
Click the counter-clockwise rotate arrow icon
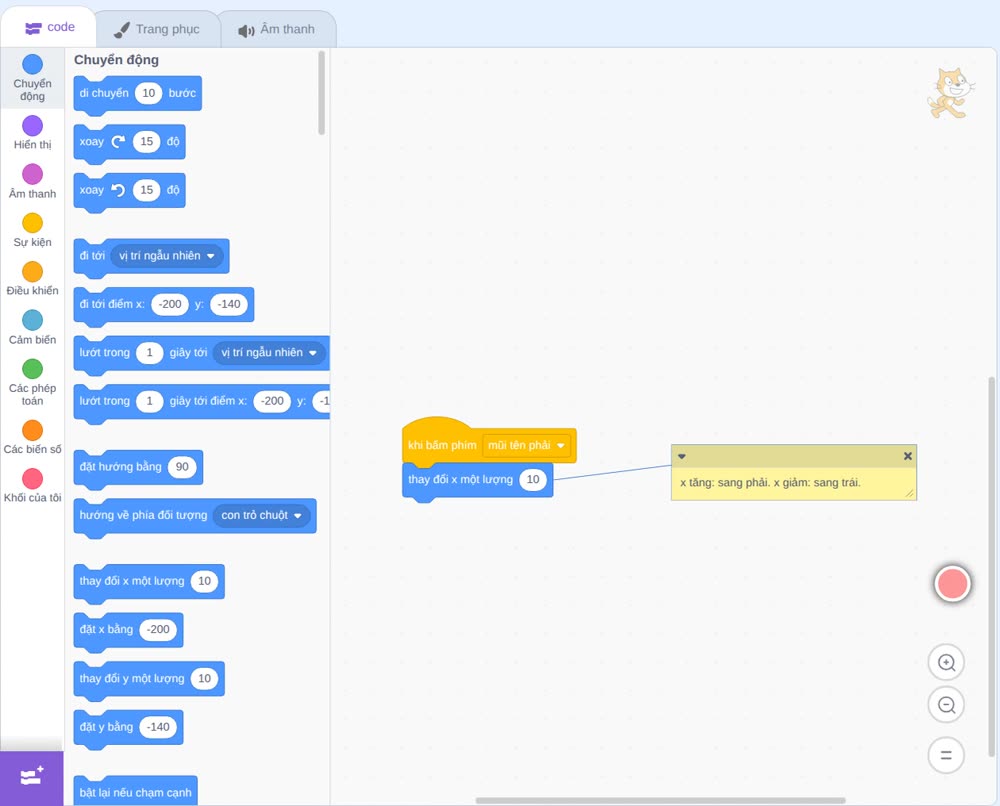click(118, 190)
